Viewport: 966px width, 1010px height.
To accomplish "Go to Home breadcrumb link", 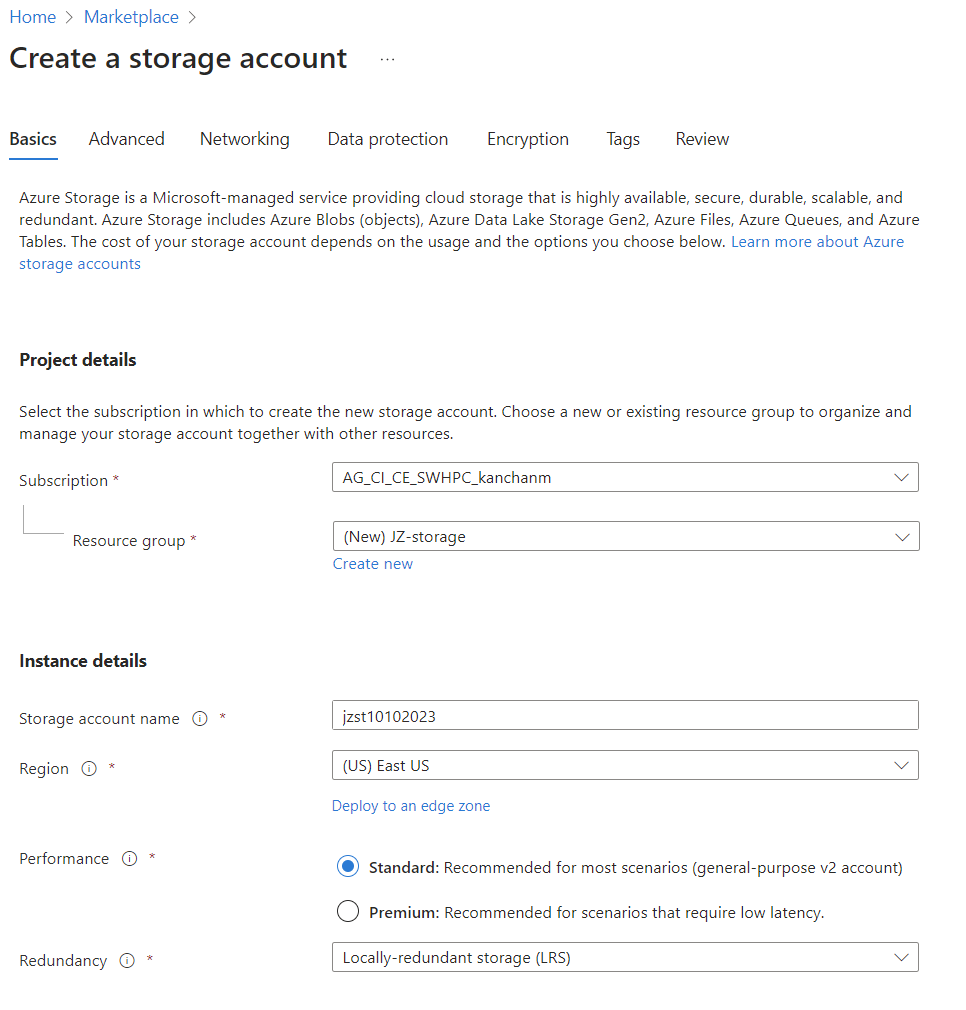I will click(33, 17).
